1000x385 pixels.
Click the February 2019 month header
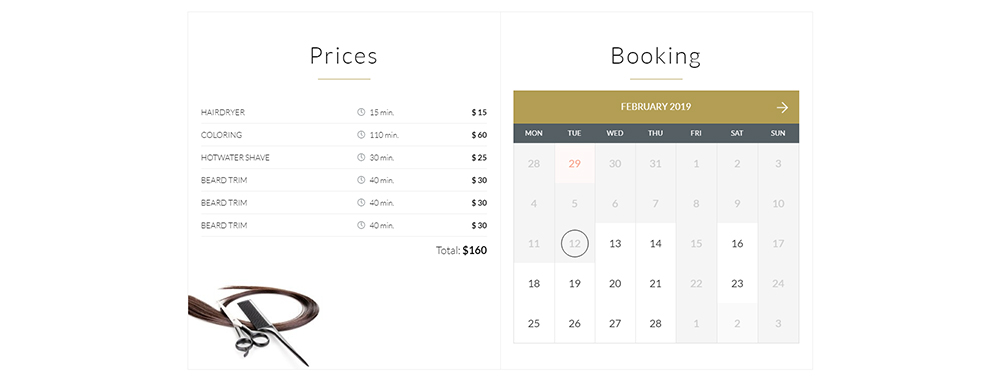pos(656,107)
